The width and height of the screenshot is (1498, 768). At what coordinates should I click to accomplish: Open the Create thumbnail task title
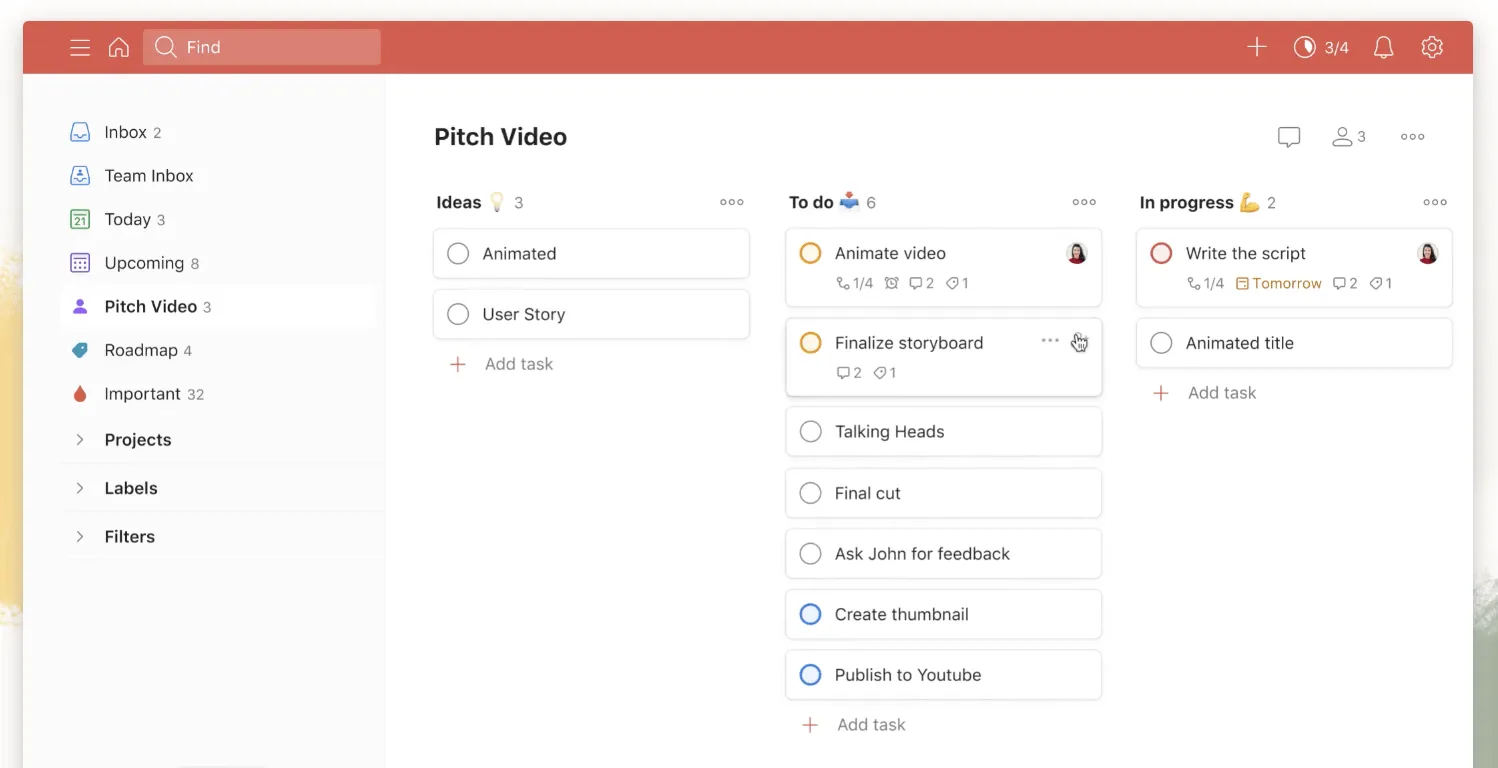[x=902, y=614]
